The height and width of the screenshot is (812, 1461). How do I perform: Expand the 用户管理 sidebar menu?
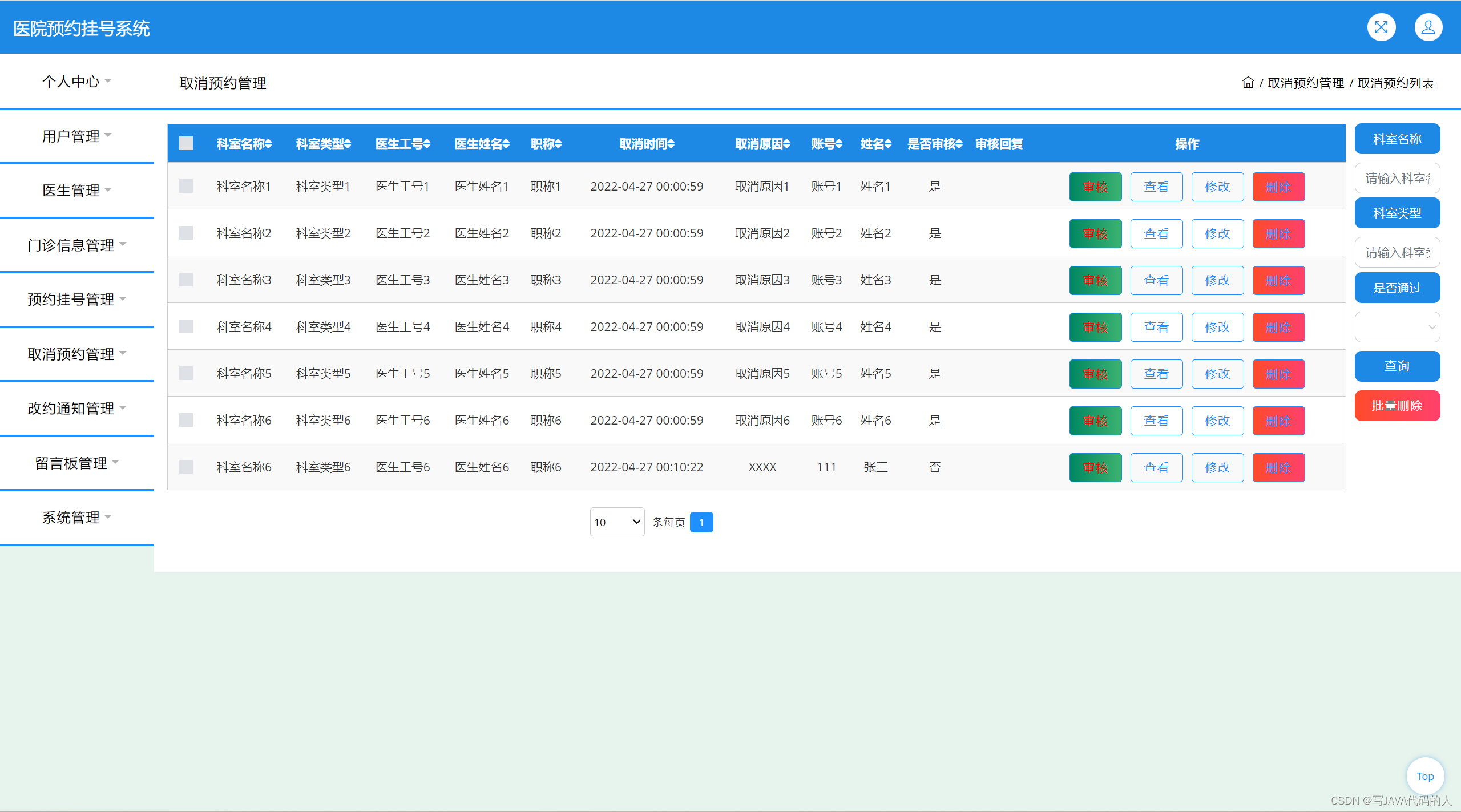76,136
